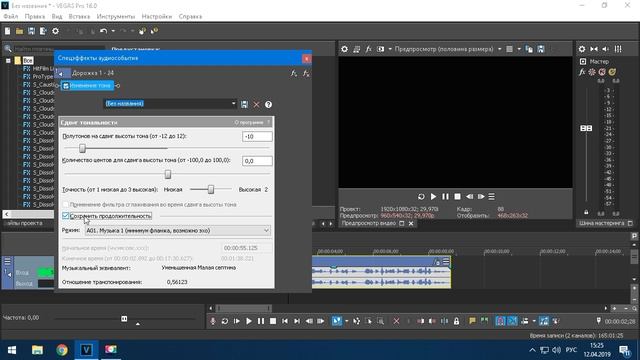640x360 pixels.
Task: Open the Settings menu (Настройки)
Action: (x=157, y=16)
